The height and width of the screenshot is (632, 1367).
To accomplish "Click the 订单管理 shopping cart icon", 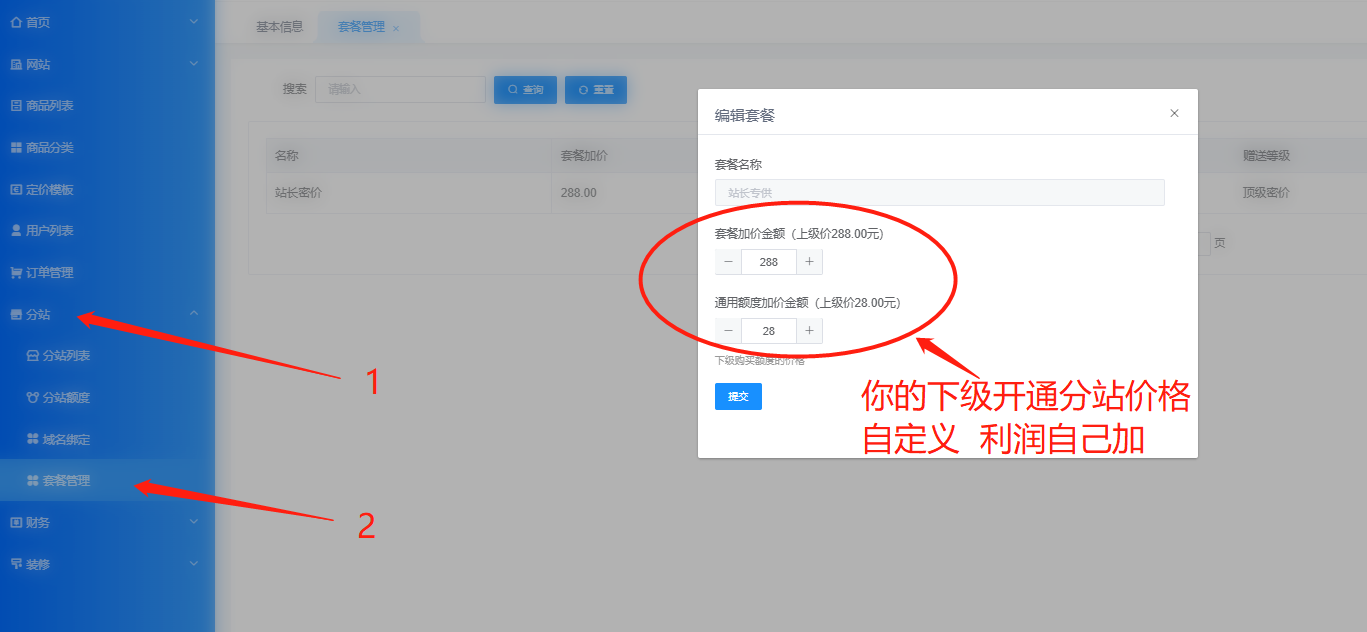I will (x=16, y=273).
